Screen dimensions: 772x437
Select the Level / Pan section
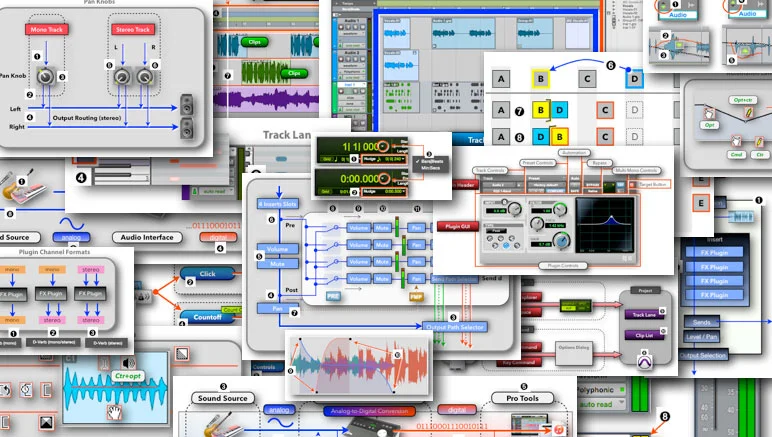(702, 337)
